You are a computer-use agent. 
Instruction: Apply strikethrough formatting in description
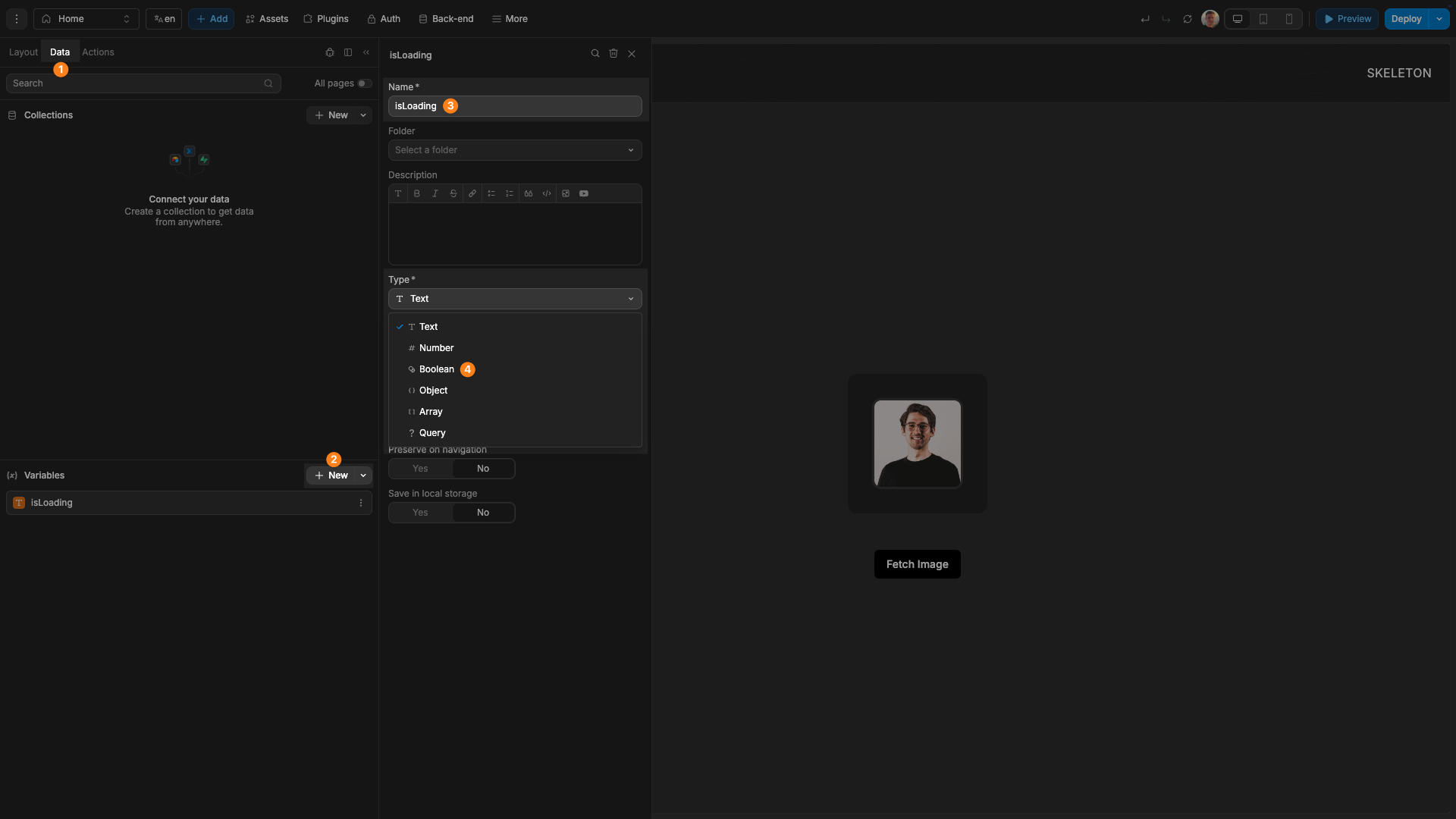tap(453, 193)
